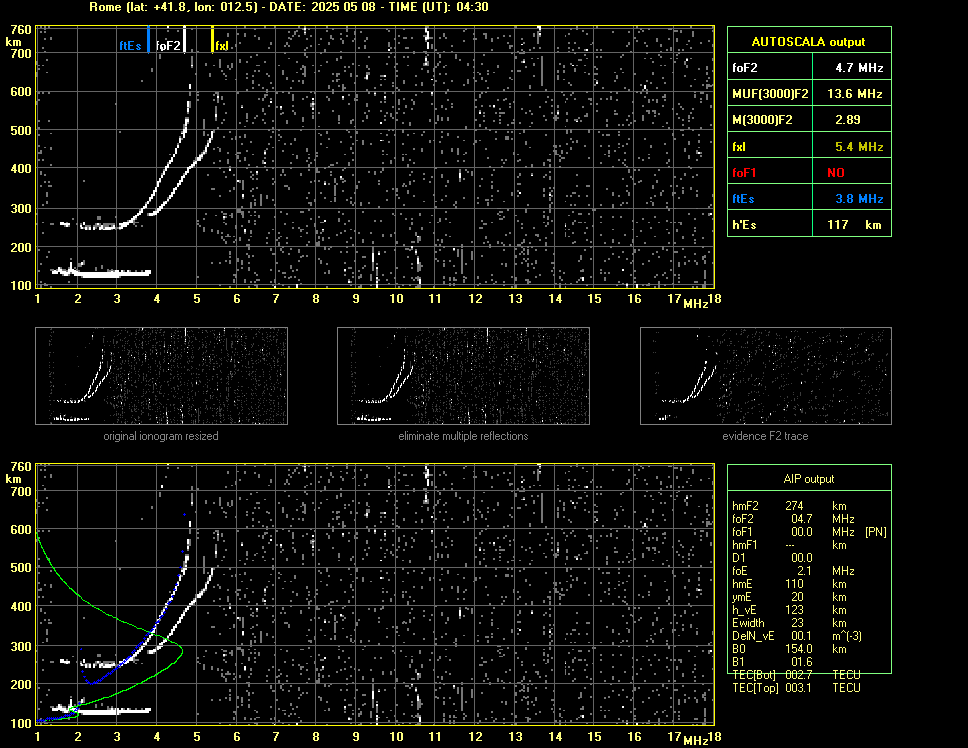Select the red foF1 value 'NO'

coord(836,173)
